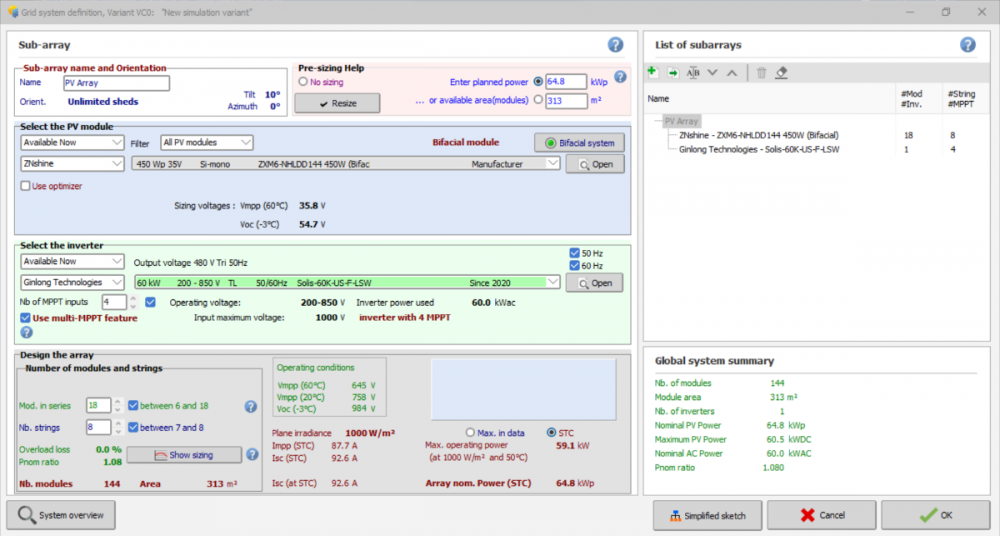Click the Bifacial system button

(x=579, y=142)
